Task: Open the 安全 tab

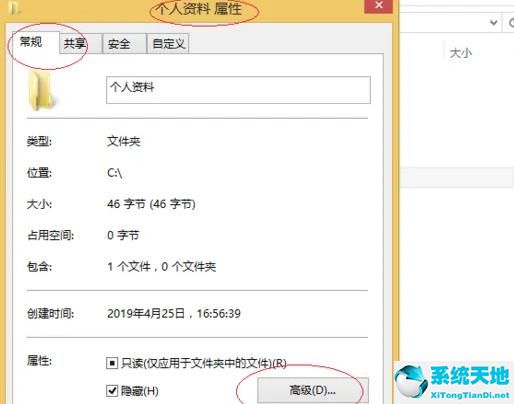Action: (124, 43)
